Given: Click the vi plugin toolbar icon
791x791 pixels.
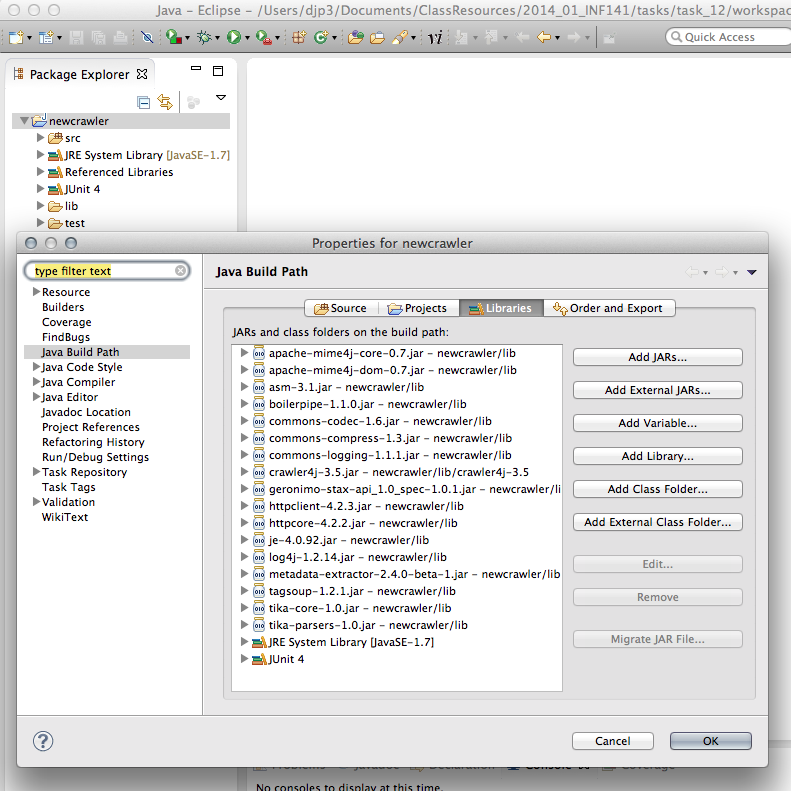Looking at the screenshot, I should tap(435, 37).
